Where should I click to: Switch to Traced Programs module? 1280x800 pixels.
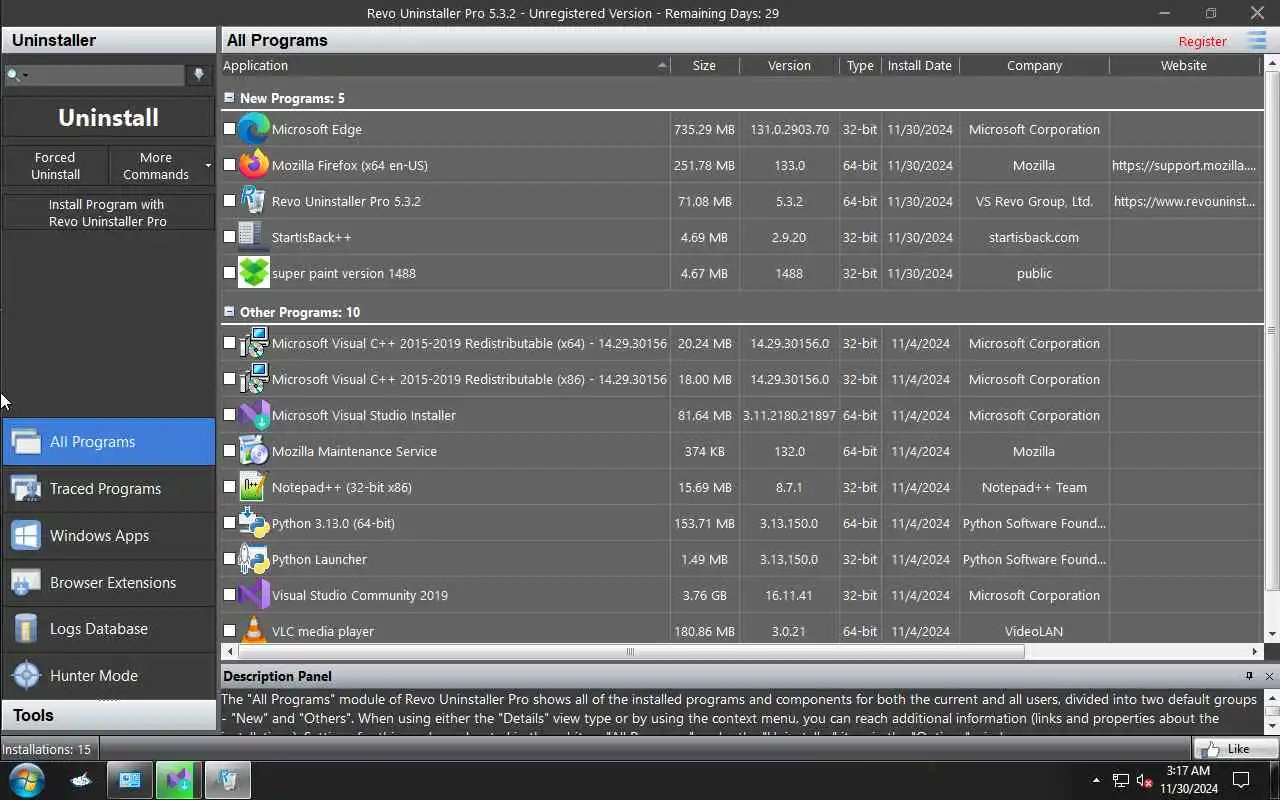[x=108, y=489]
